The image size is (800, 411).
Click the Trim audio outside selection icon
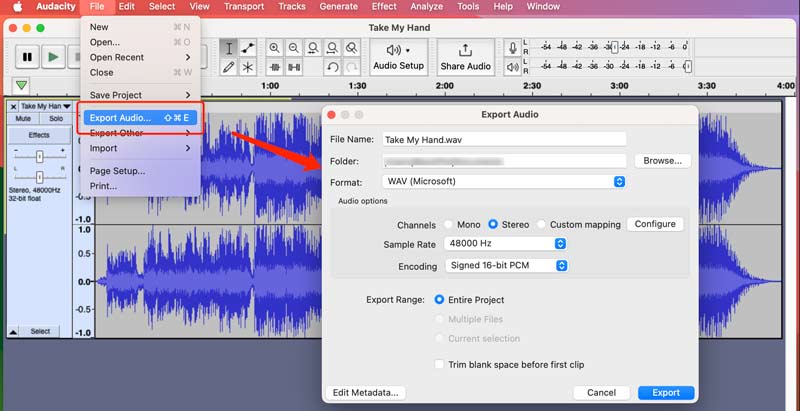pyautogui.click(x=274, y=67)
